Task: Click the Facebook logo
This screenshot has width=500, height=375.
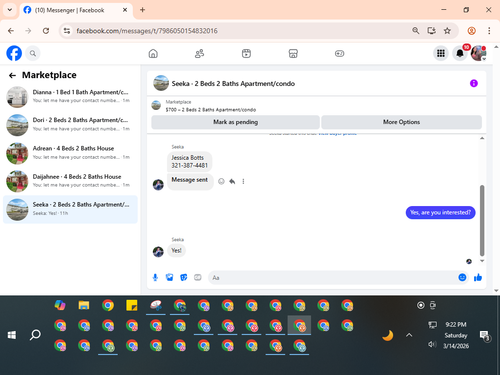Action: (14, 53)
